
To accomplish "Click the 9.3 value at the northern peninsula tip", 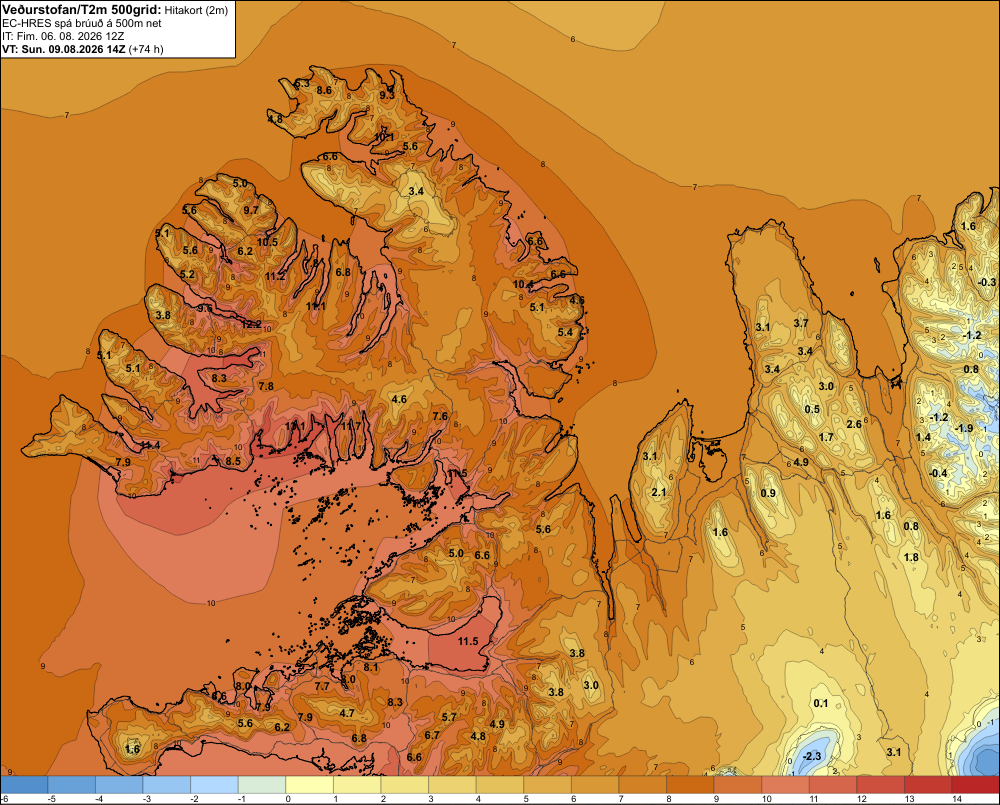I will [x=387, y=95].
